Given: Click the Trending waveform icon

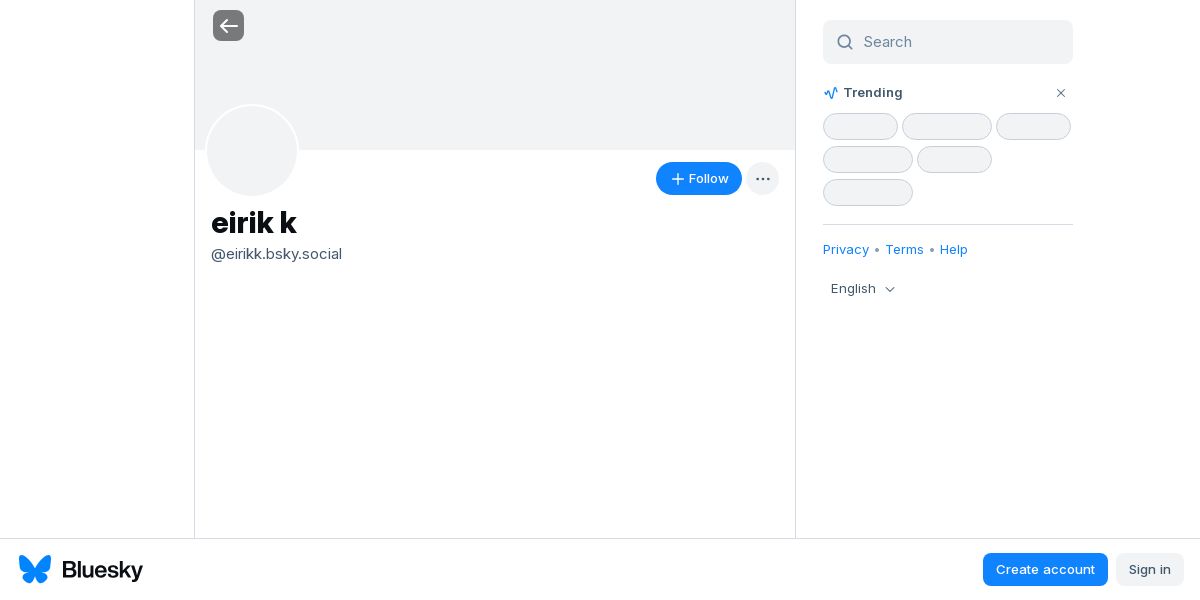Looking at the screenshot, I should click(831, 93).
